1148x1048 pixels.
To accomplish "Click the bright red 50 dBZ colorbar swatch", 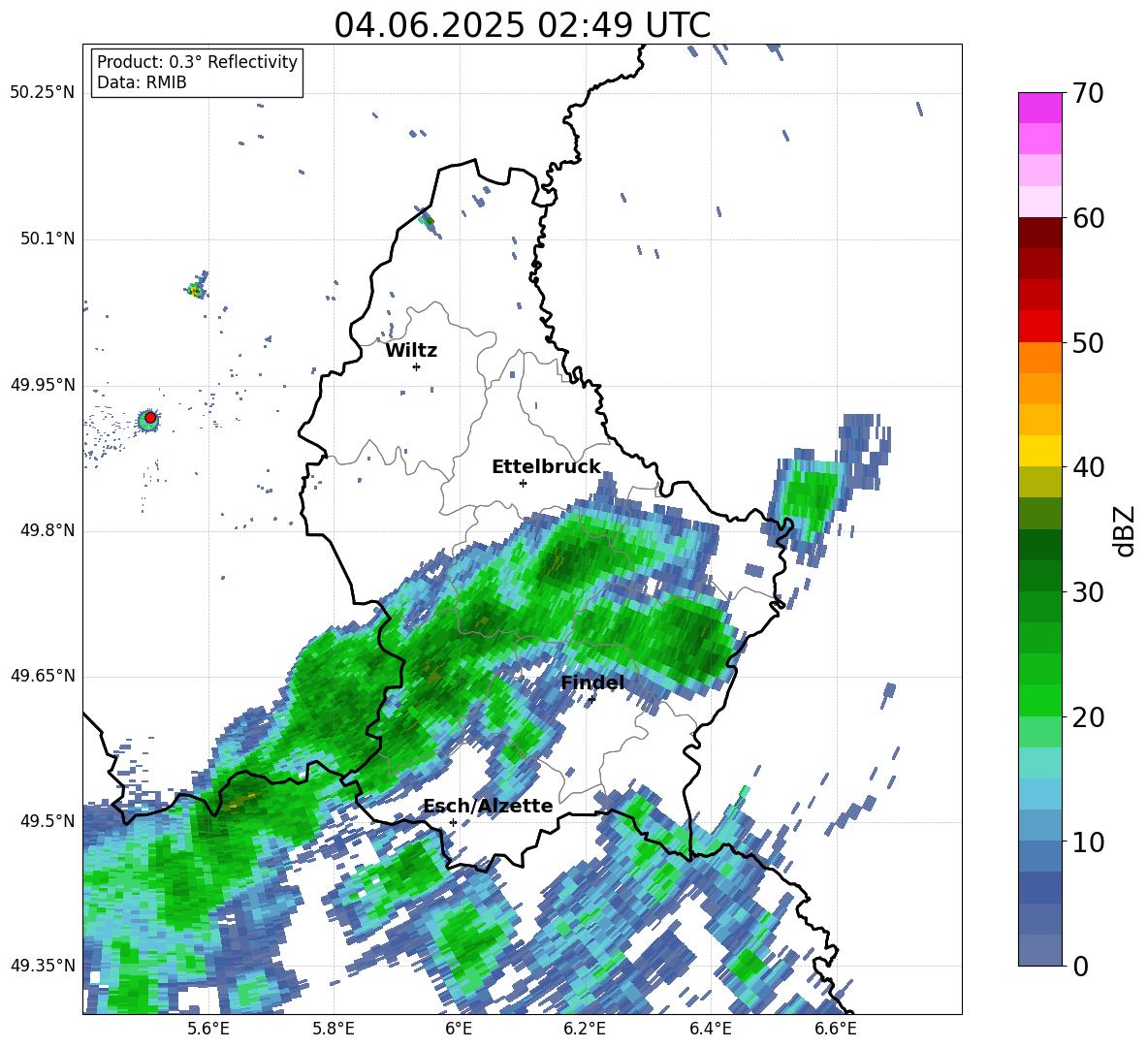I will [x=1039, y=326].
